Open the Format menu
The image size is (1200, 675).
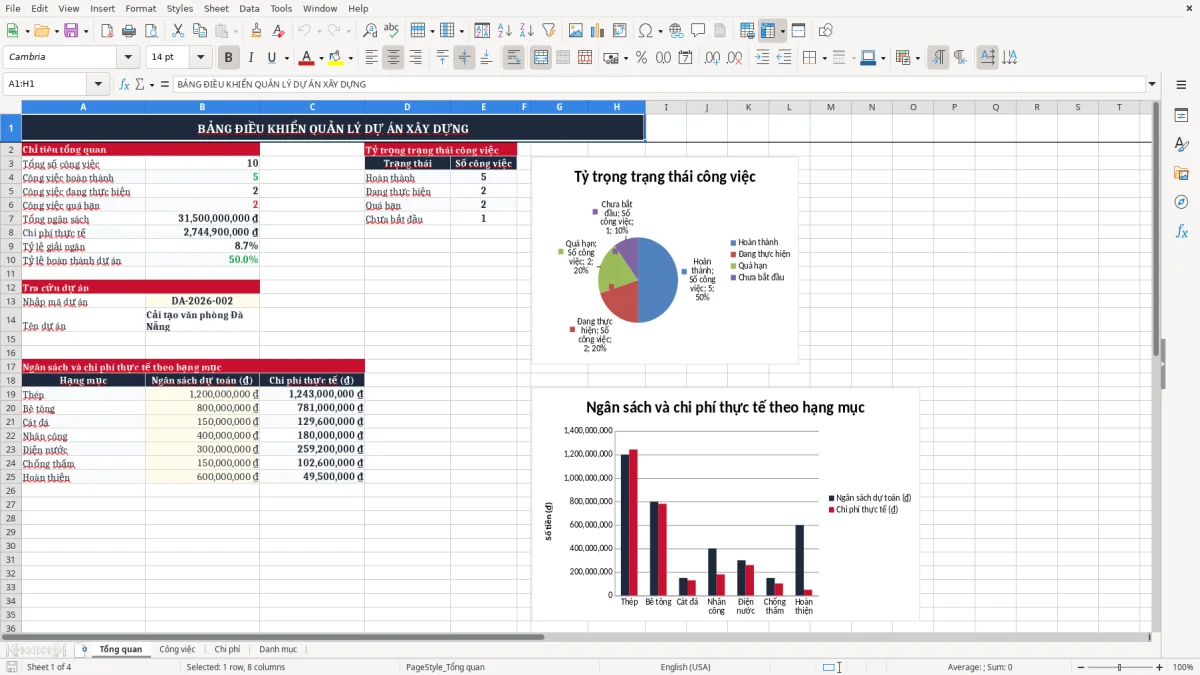(140, 8)
